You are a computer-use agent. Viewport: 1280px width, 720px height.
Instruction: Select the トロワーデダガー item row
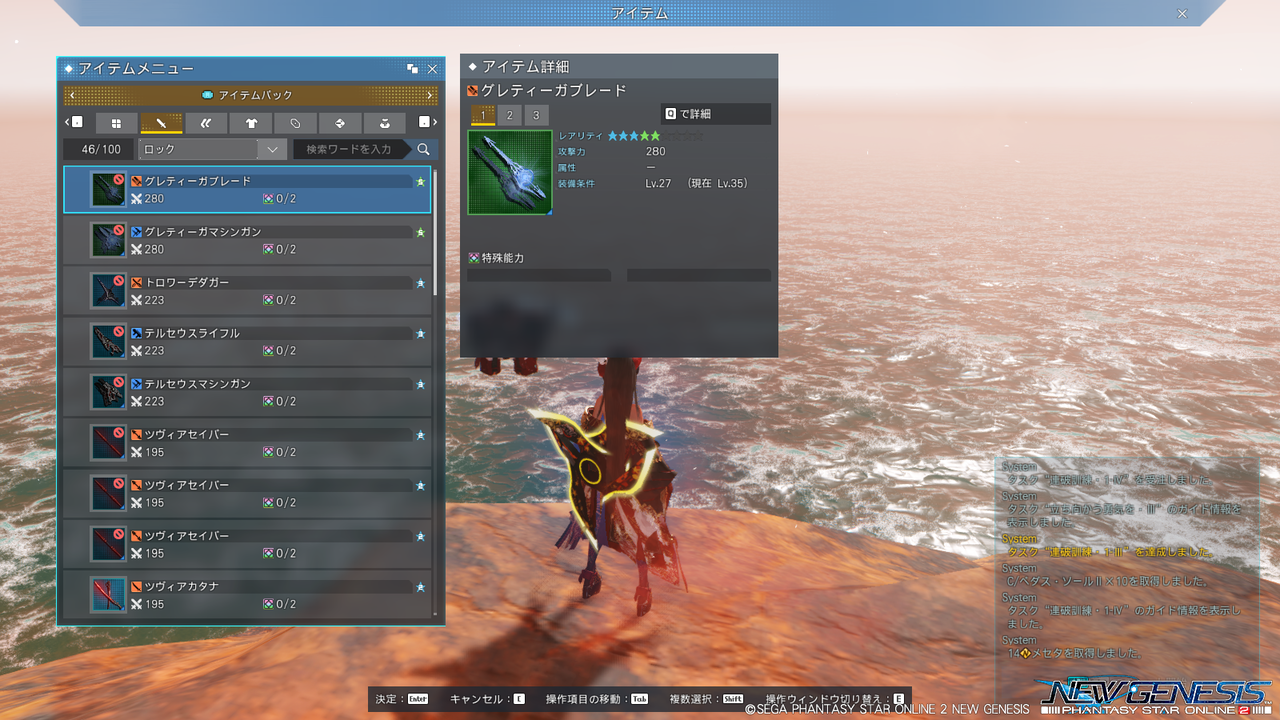(x=248, y=291)
